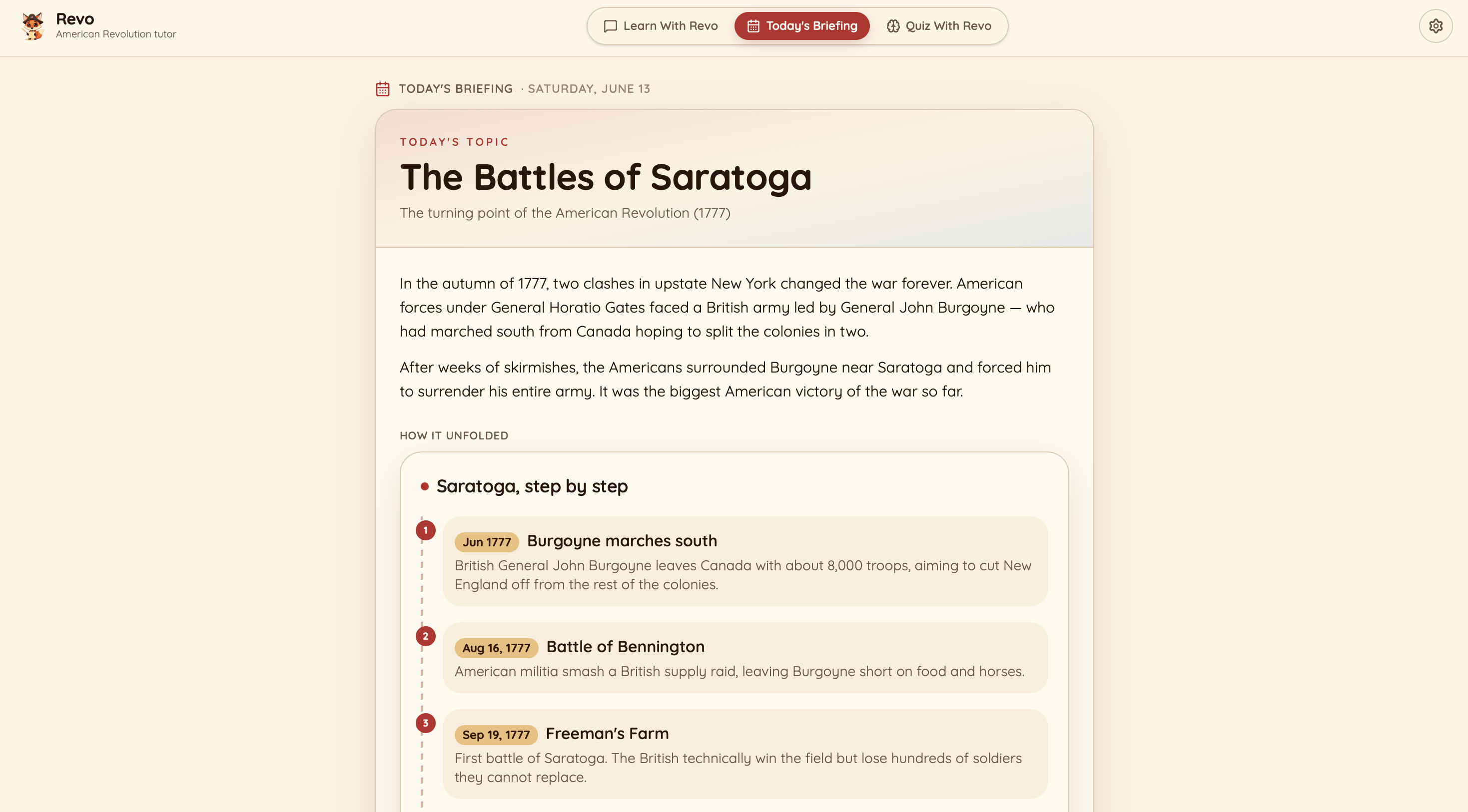This screenshot has width=1468, height=812.
Task: Click the Battles of Saratoga title
Action: click(606, 177)
